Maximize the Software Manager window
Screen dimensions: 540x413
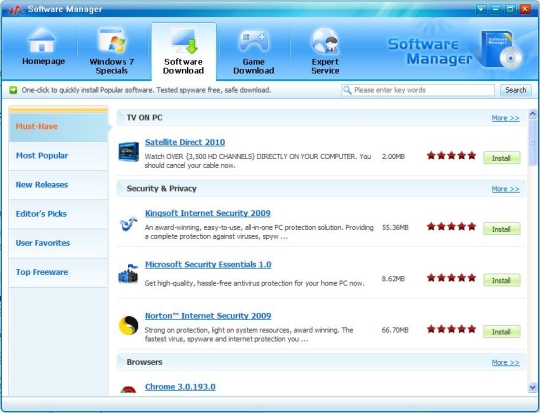[x=510, y=9]
